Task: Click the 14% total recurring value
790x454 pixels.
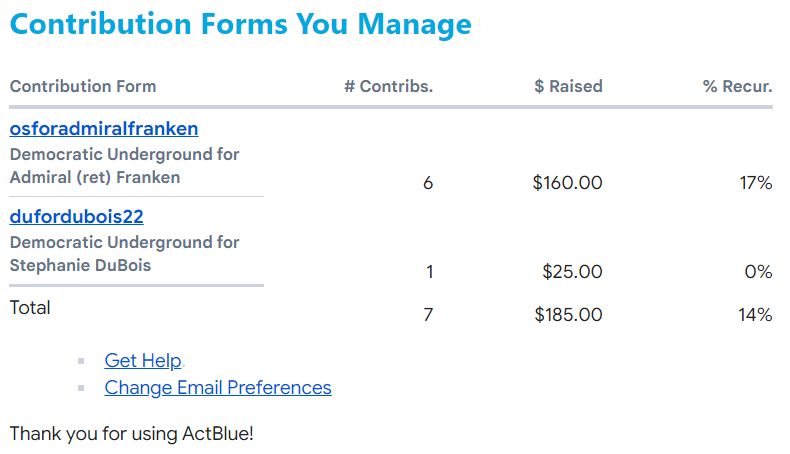Action: coord(756,315)
